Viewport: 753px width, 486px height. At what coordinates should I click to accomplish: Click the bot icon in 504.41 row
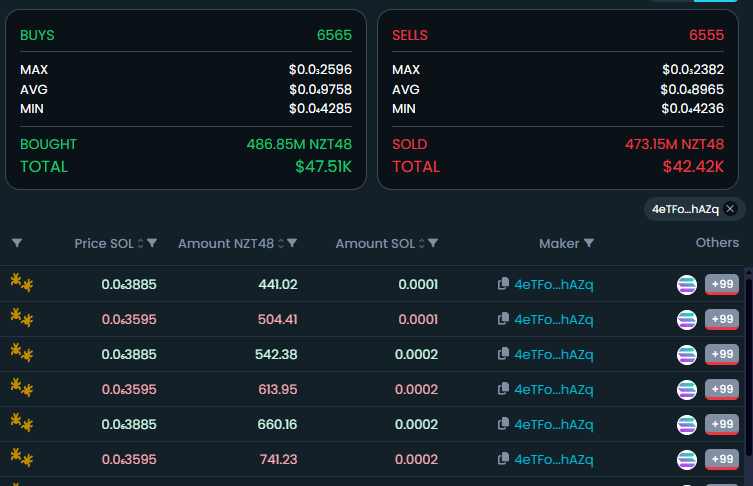tap(22, 318)
